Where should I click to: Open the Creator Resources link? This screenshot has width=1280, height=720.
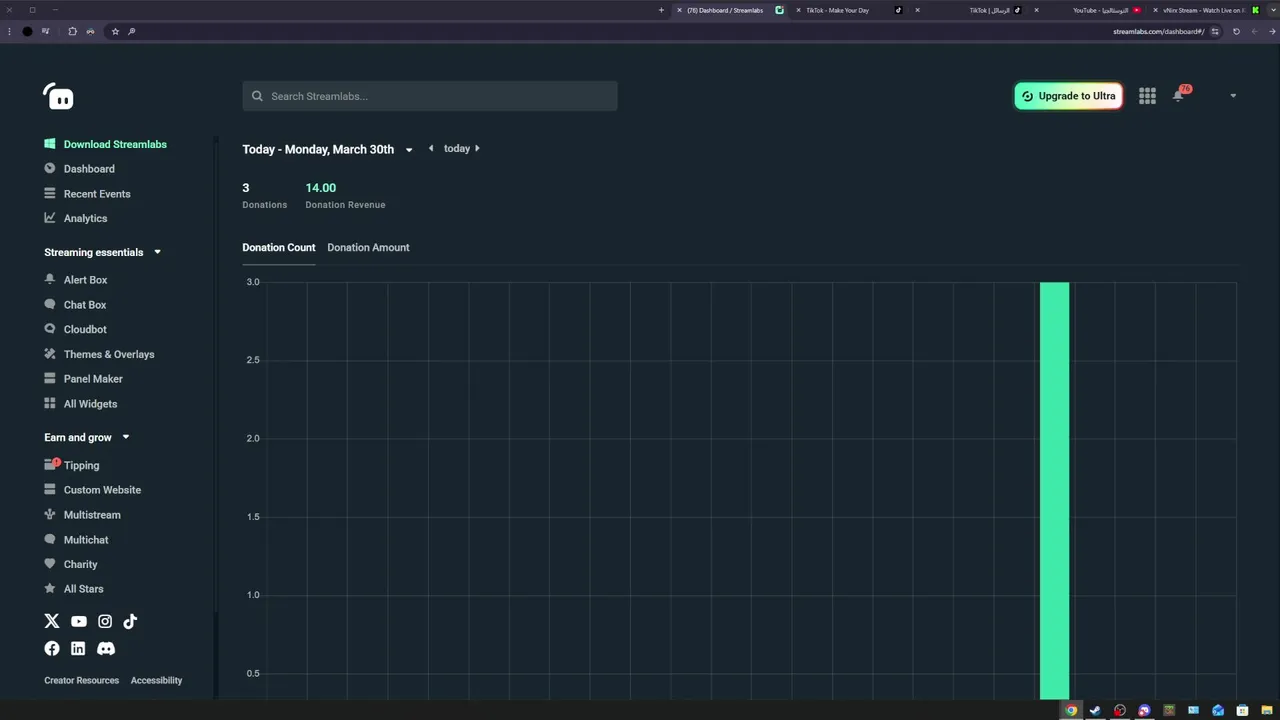pyautogui.click(x=81, y=680)
